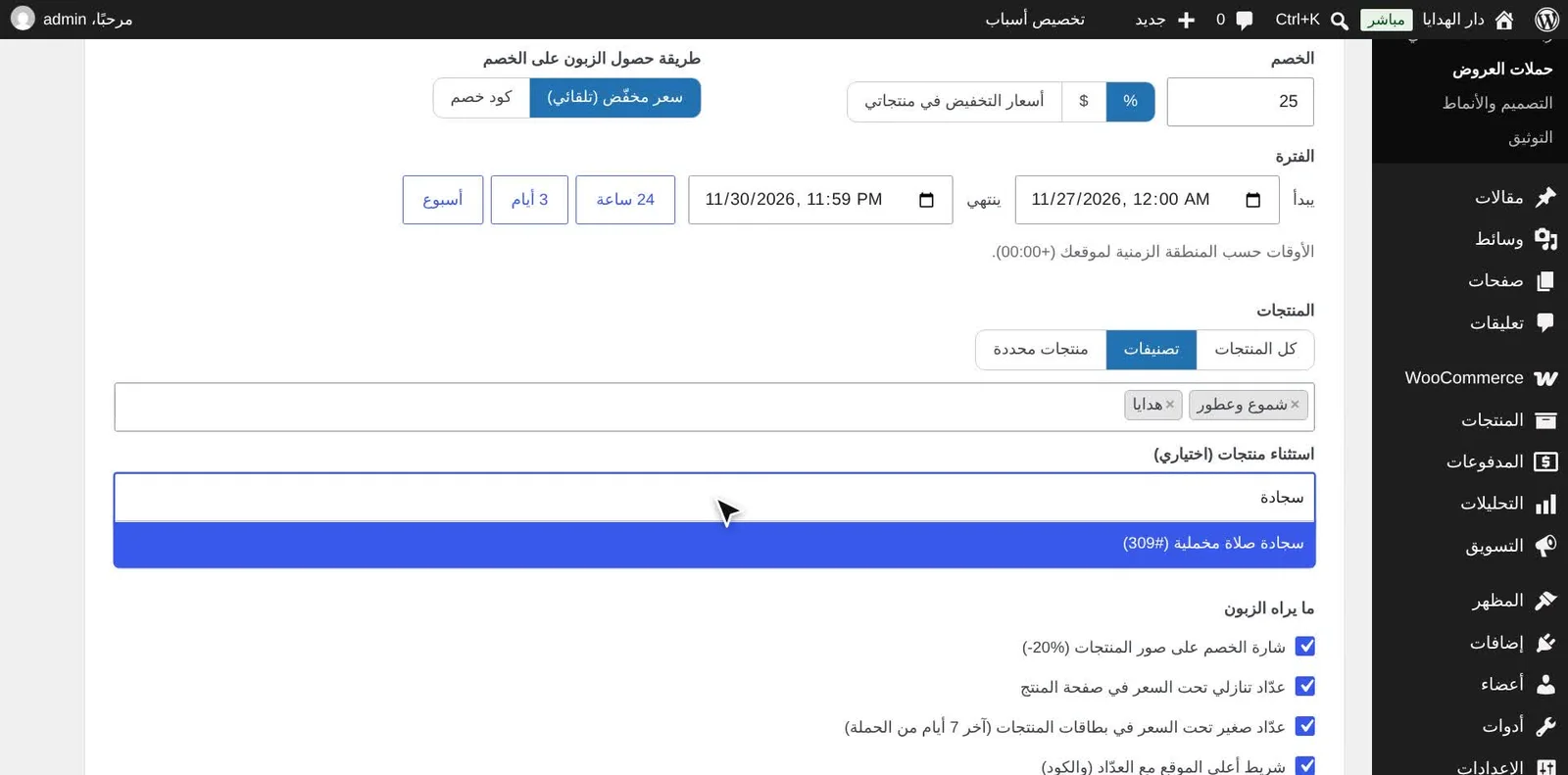Pick suggestion سجادة صلاة مخملية (#309)
1568x775 pixels.
click(714, 544)
